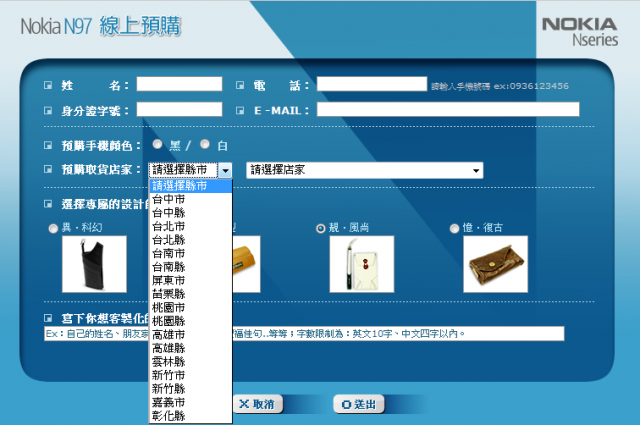The height and width of the screenshot is (425, 640).
Task: Select 雲林縣 in the dropdown
Action: pos(191,361)
